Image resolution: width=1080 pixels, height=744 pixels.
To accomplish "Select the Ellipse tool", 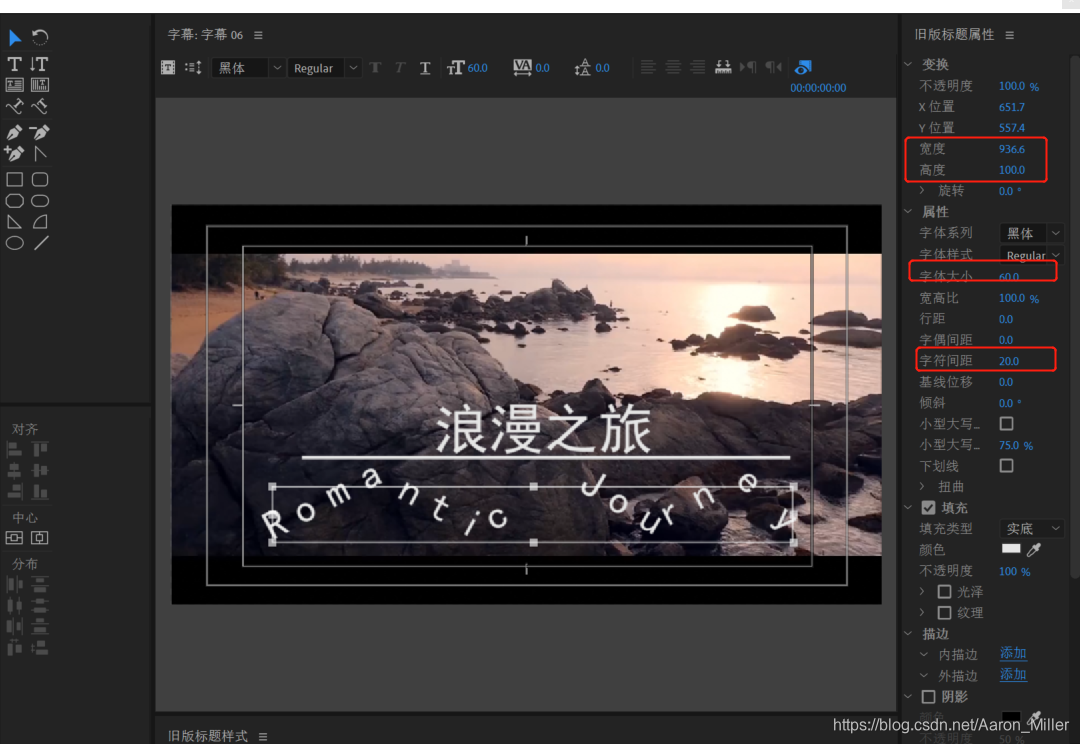I will (14, 242).
